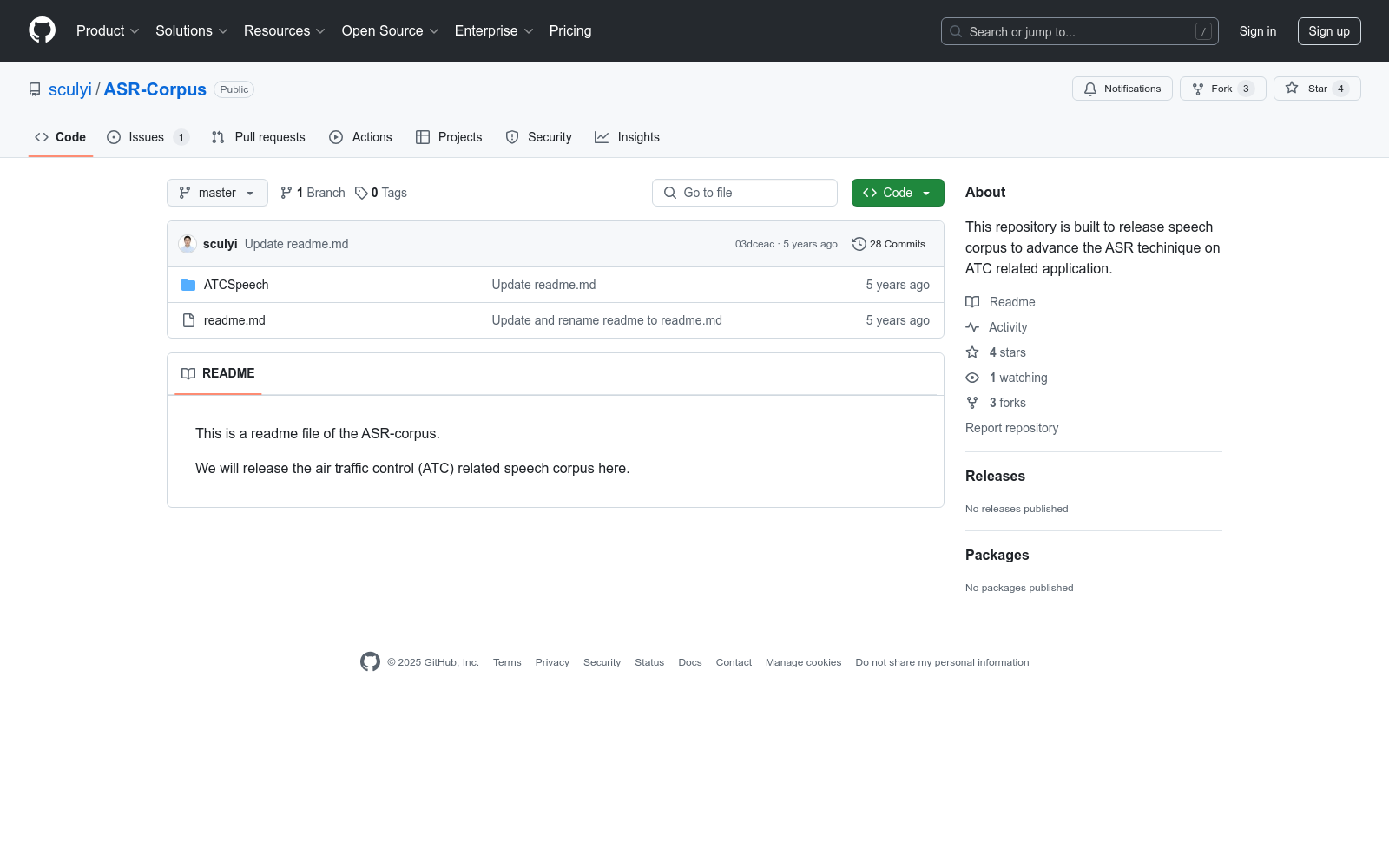1389x868 pixels.
Task: Click Do not share my personal information
Action: (x=942, y=662)
